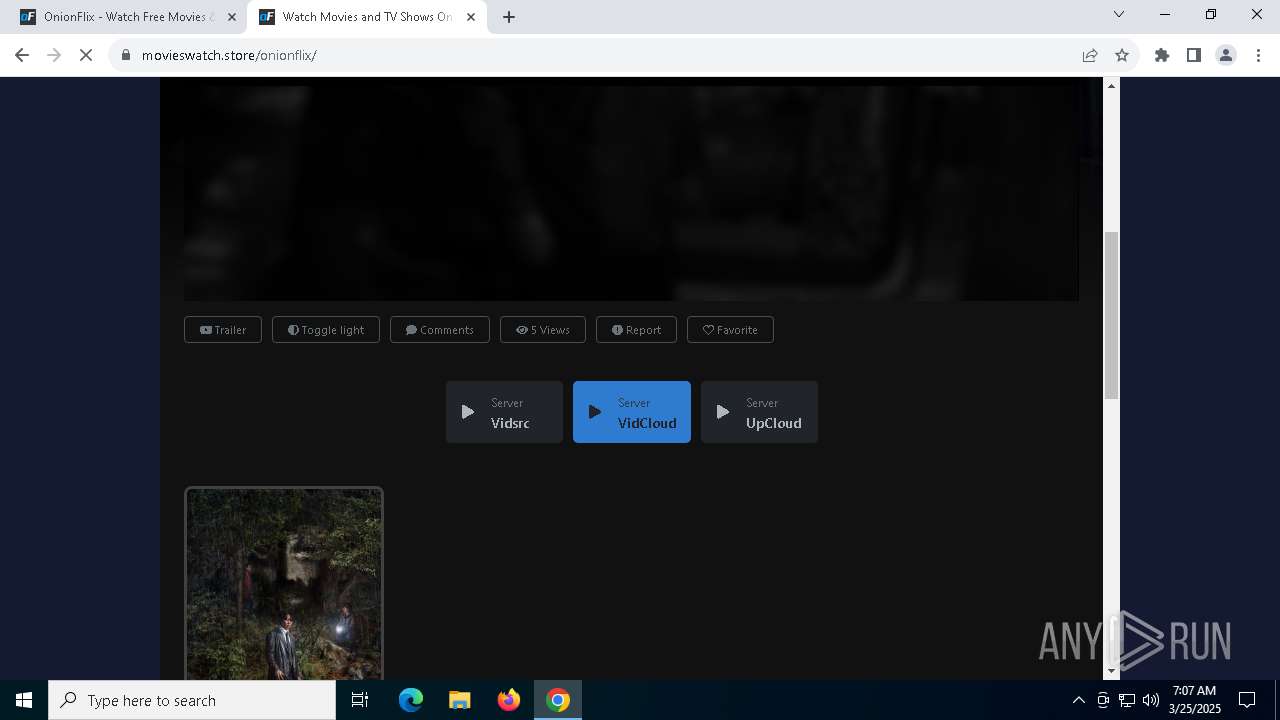Switch to OnionFlix - Watch Free Movies tab

coord(128,17)
